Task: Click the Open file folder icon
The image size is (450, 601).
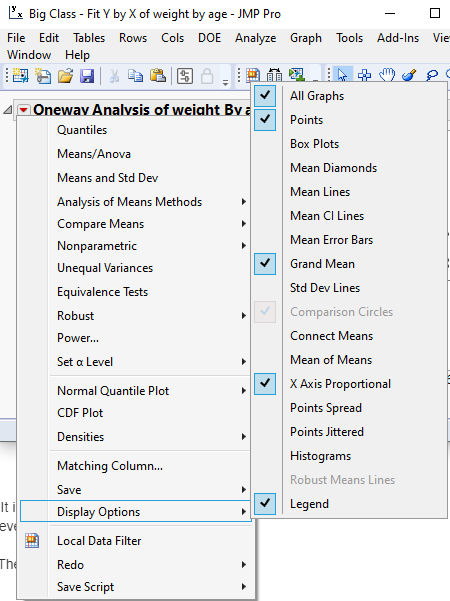Action: click(x=65, y=76)
